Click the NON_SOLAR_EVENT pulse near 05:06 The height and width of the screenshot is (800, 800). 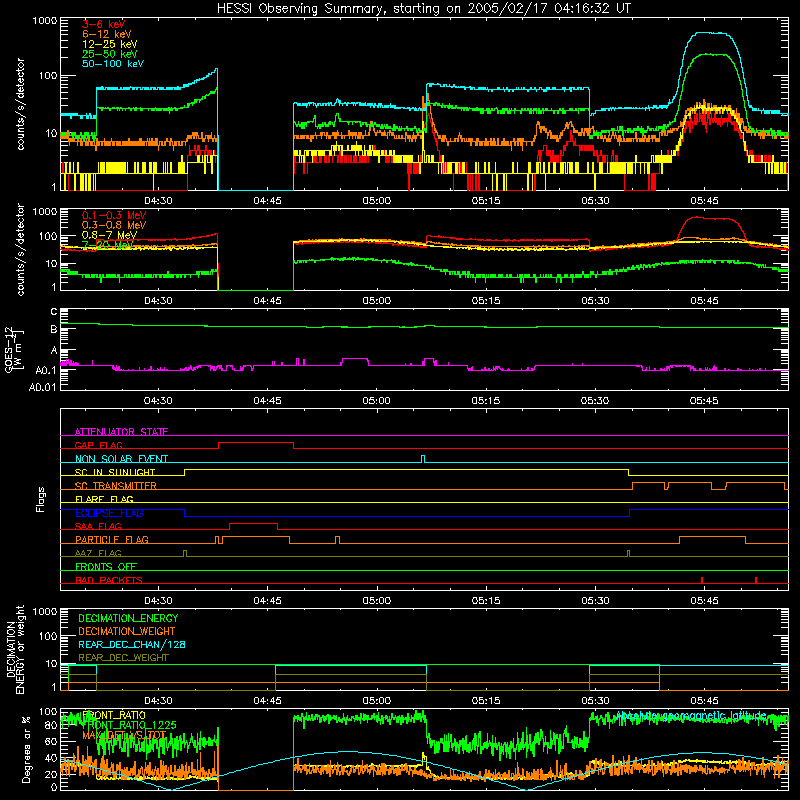423,459
